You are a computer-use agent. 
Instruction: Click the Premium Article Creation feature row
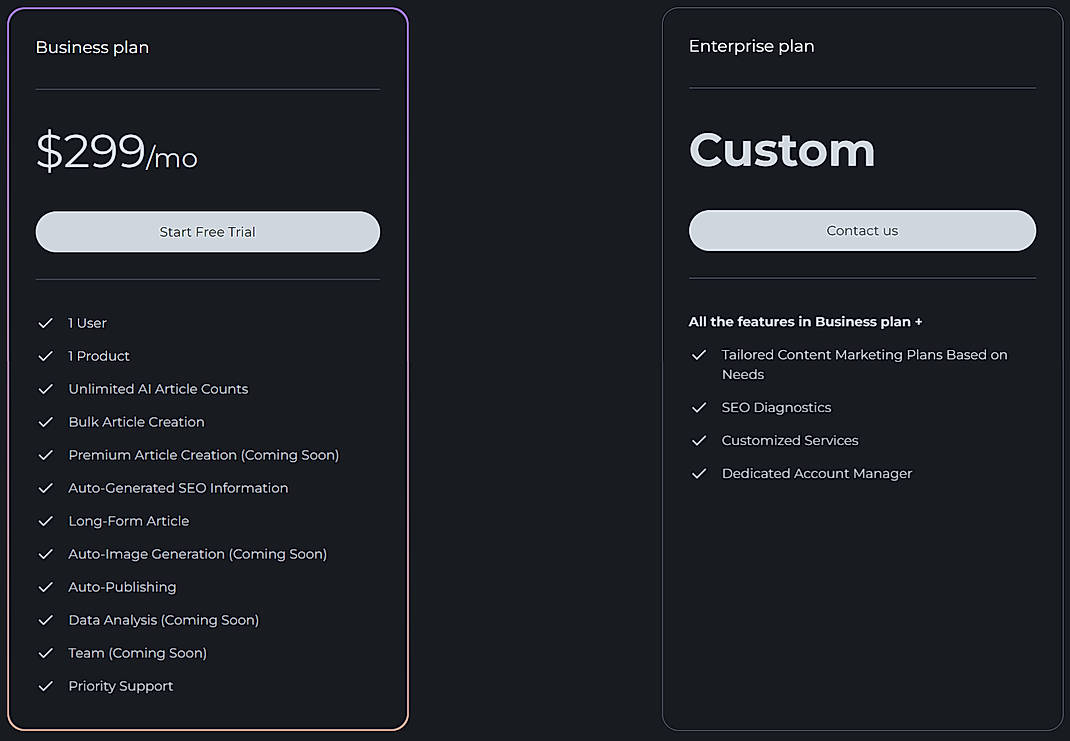(x=203, y=454)
